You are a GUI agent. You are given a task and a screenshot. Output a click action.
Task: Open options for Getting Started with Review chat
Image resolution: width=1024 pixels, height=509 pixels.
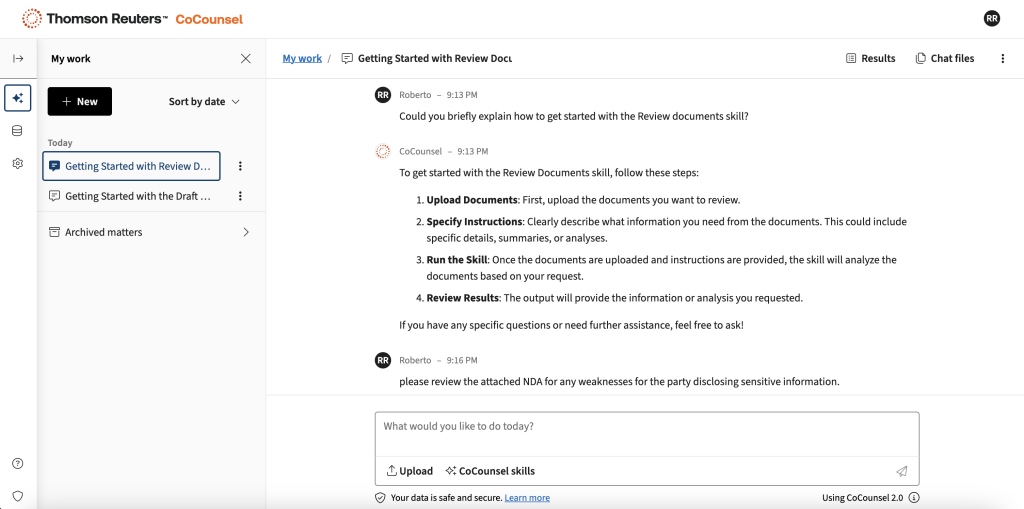pos(240,166)
